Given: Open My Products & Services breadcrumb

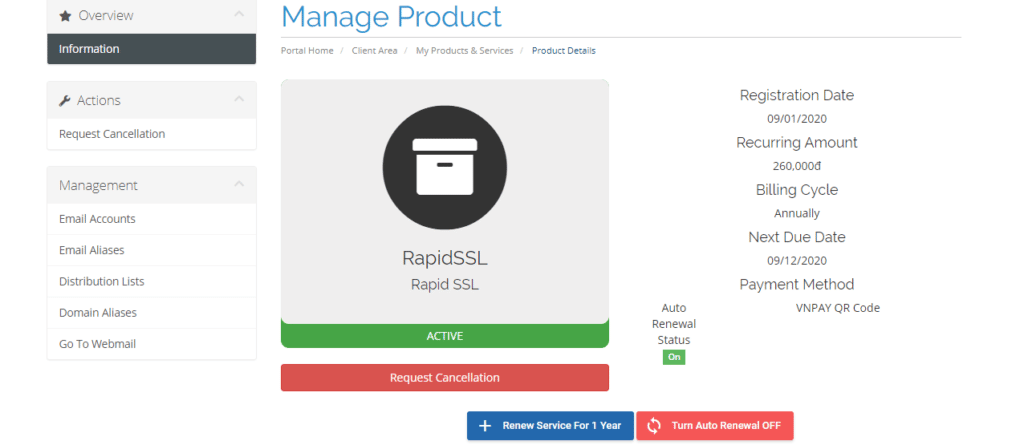Looking at the screenshot, I should point(464,50).
